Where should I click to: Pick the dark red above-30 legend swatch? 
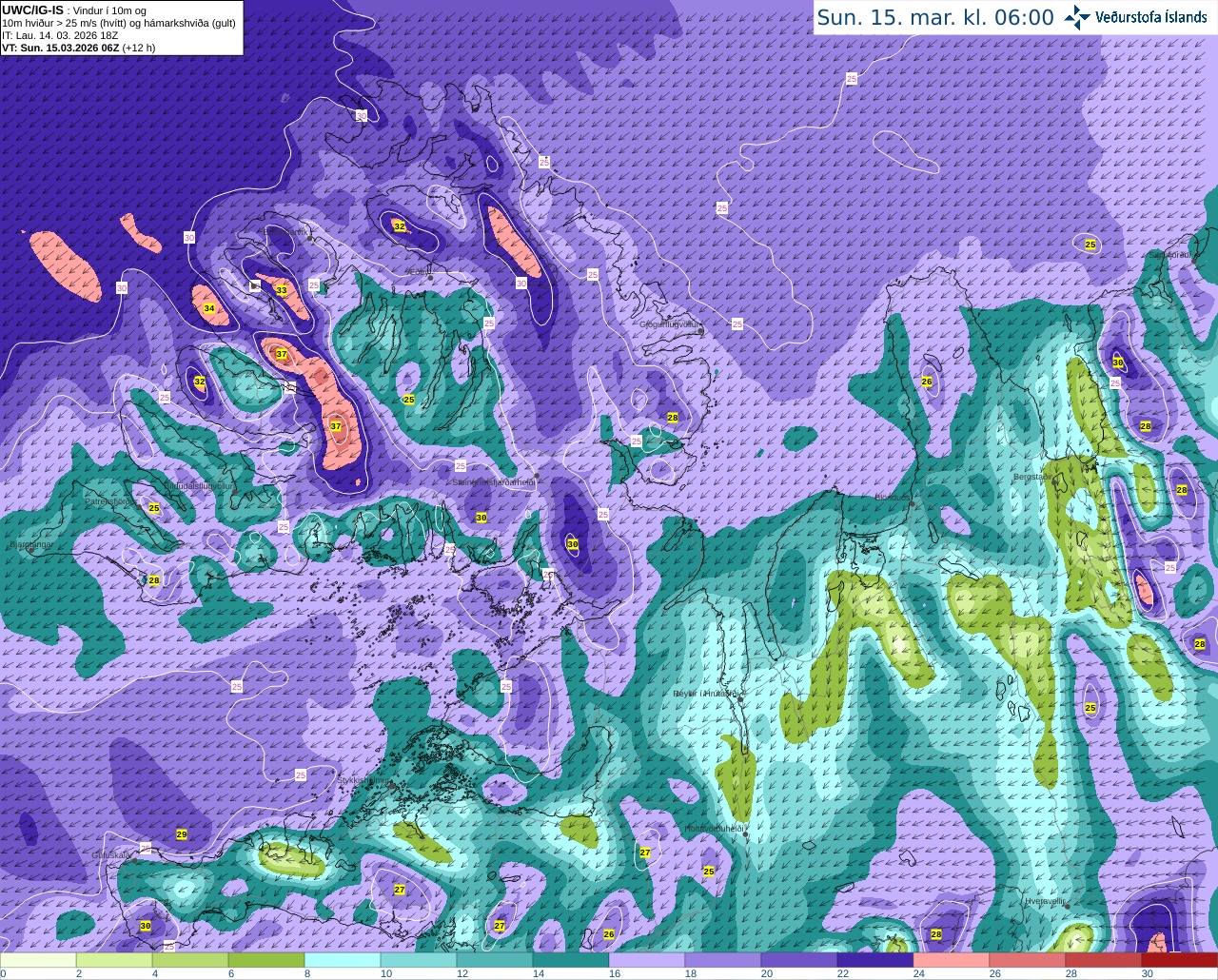pos(1180,960)
